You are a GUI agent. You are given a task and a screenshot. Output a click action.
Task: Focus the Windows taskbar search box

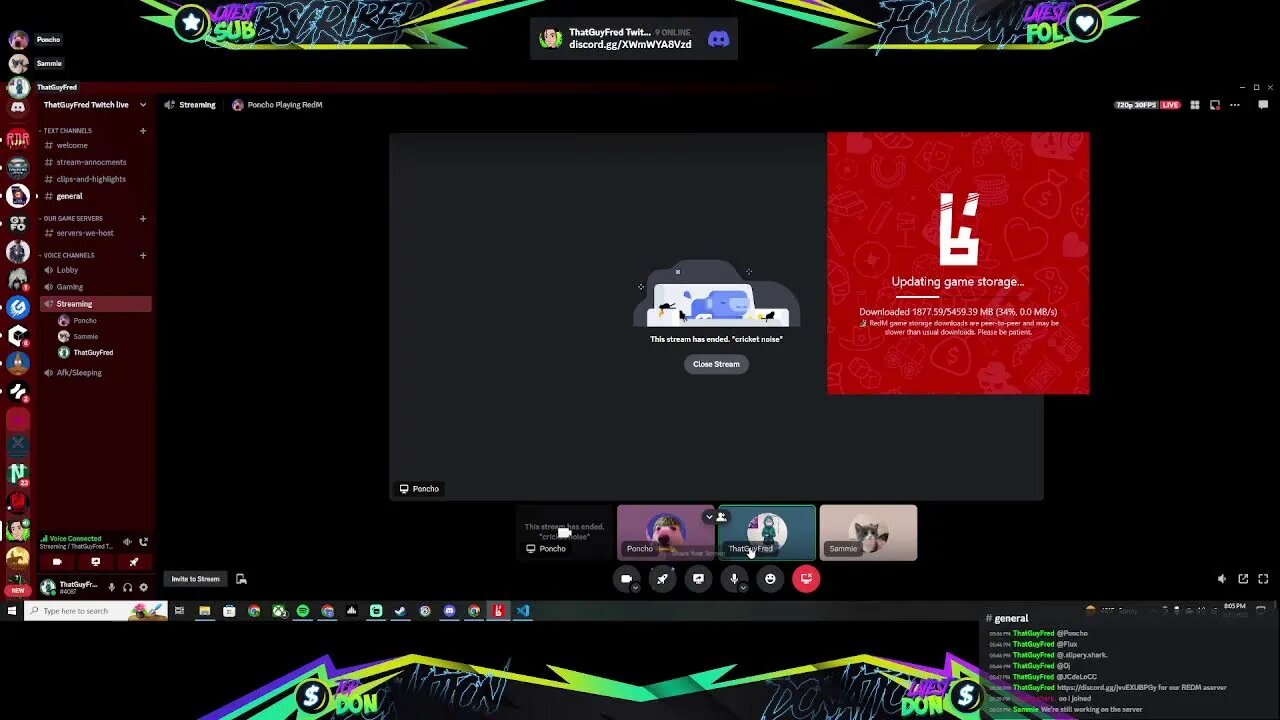95,611
